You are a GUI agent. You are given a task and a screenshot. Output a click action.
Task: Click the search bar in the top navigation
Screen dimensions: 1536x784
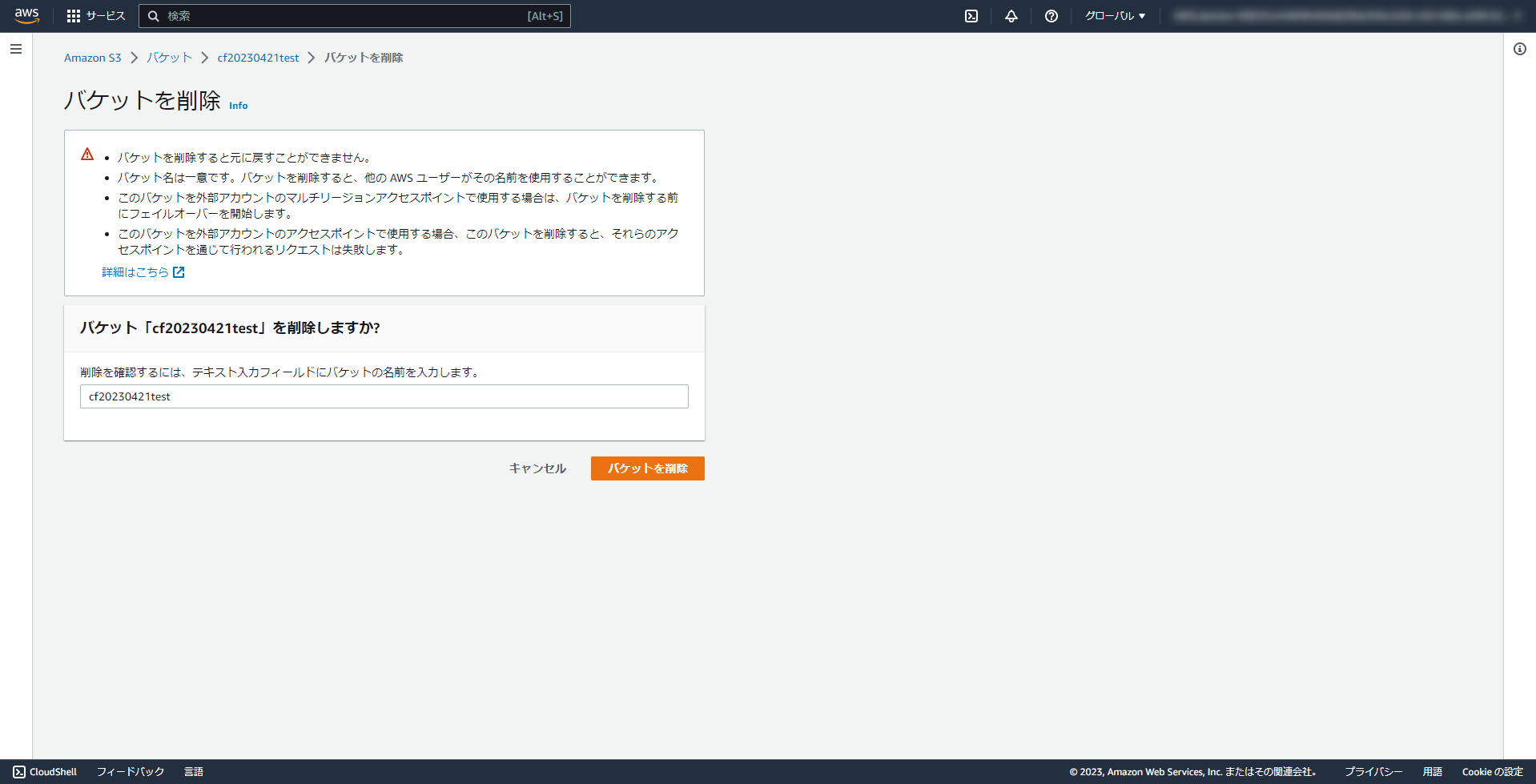pyautogui.click(x=352, y=15)
